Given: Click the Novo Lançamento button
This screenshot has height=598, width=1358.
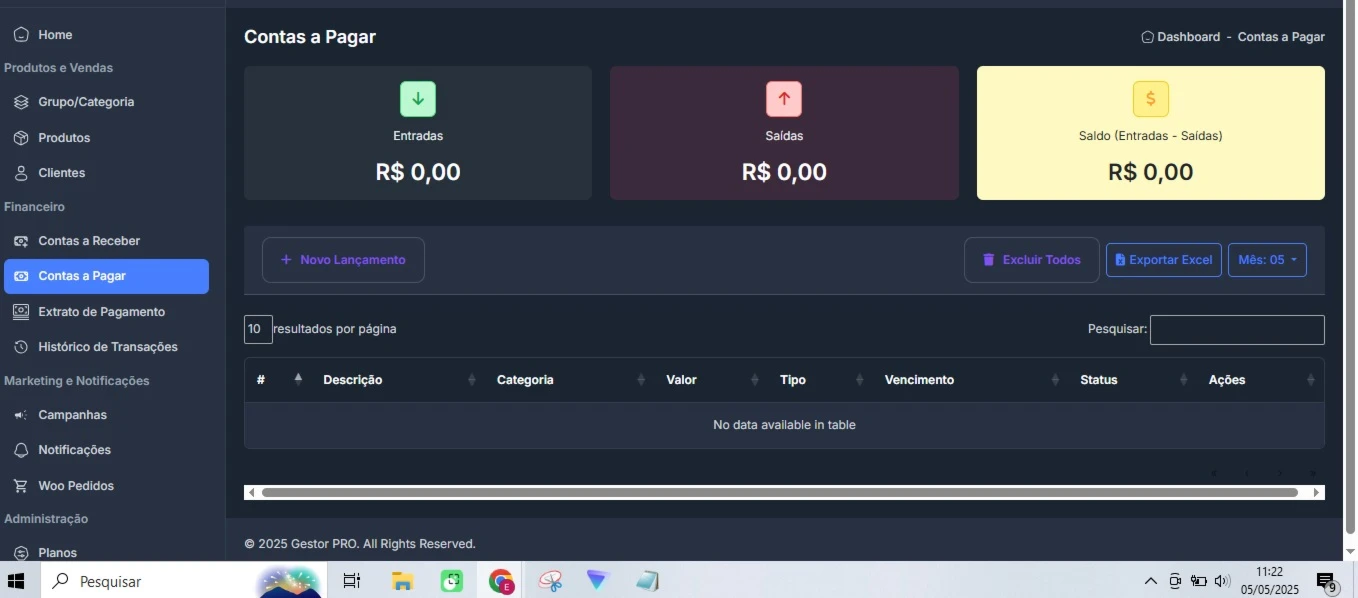Looking at the screenshot, I should (343, 260).
